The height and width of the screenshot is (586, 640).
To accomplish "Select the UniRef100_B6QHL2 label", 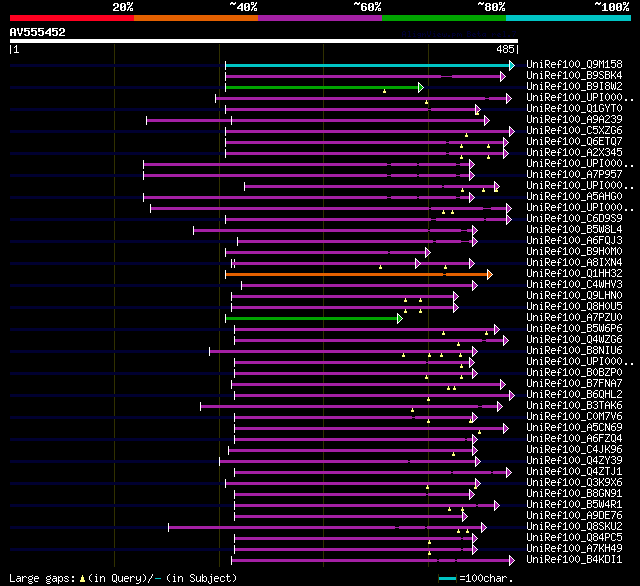I will coord(574,395).
